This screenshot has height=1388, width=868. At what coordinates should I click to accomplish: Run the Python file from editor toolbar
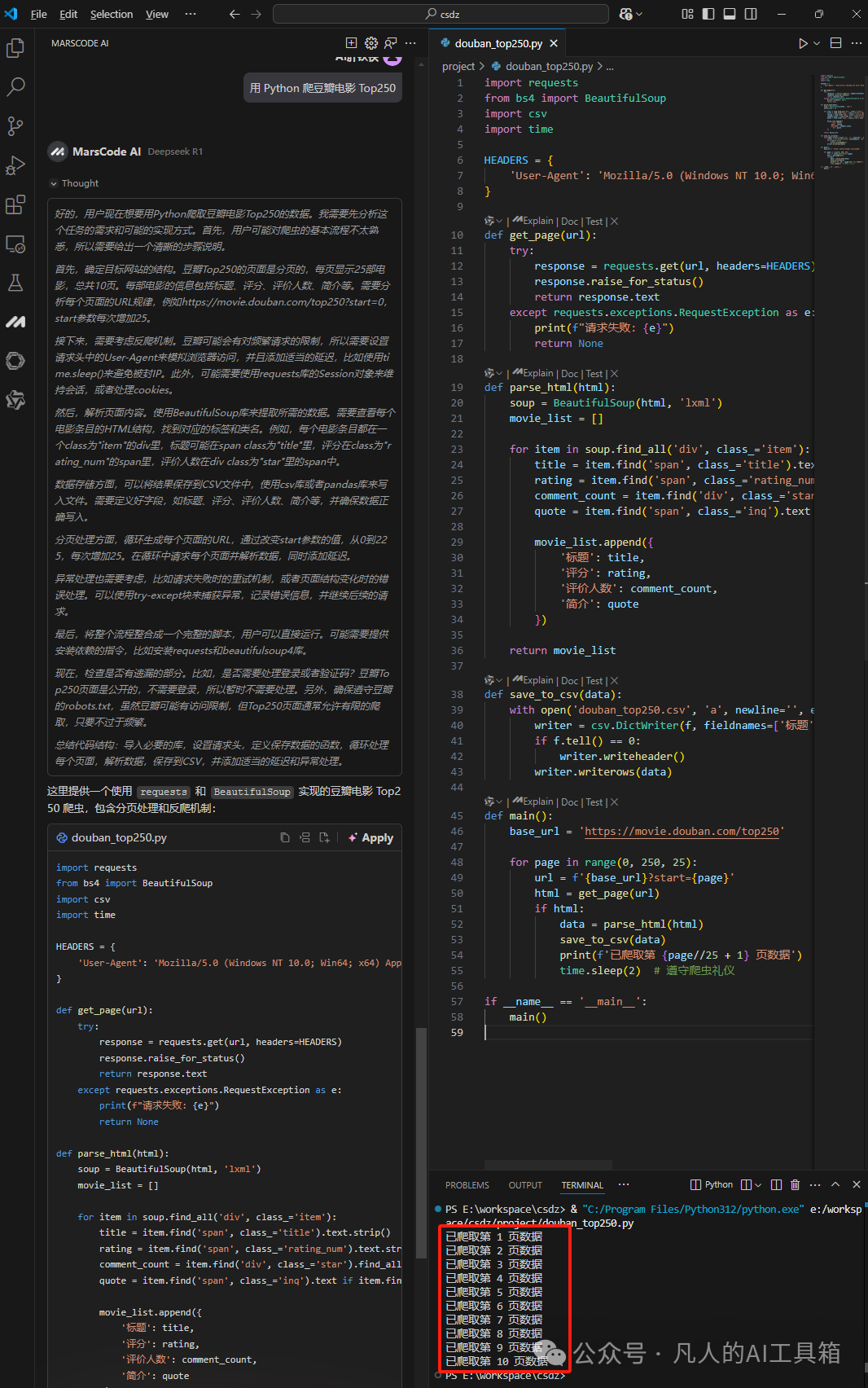803,43
